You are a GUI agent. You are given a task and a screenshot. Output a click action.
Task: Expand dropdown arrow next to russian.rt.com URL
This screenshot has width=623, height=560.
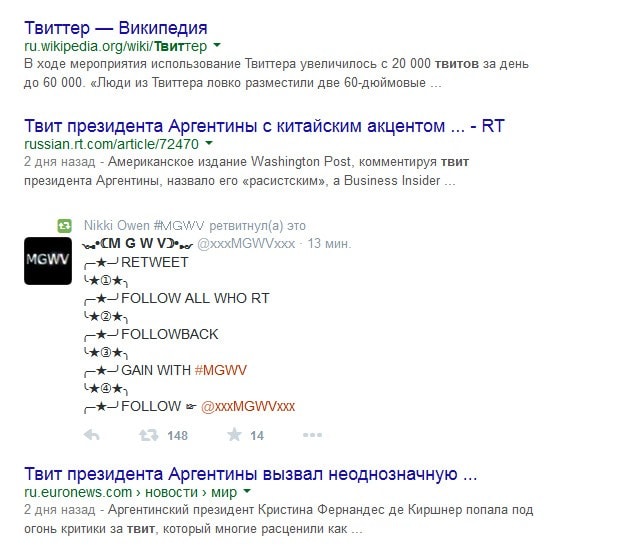pyautogui.click(x=209, y=143)
